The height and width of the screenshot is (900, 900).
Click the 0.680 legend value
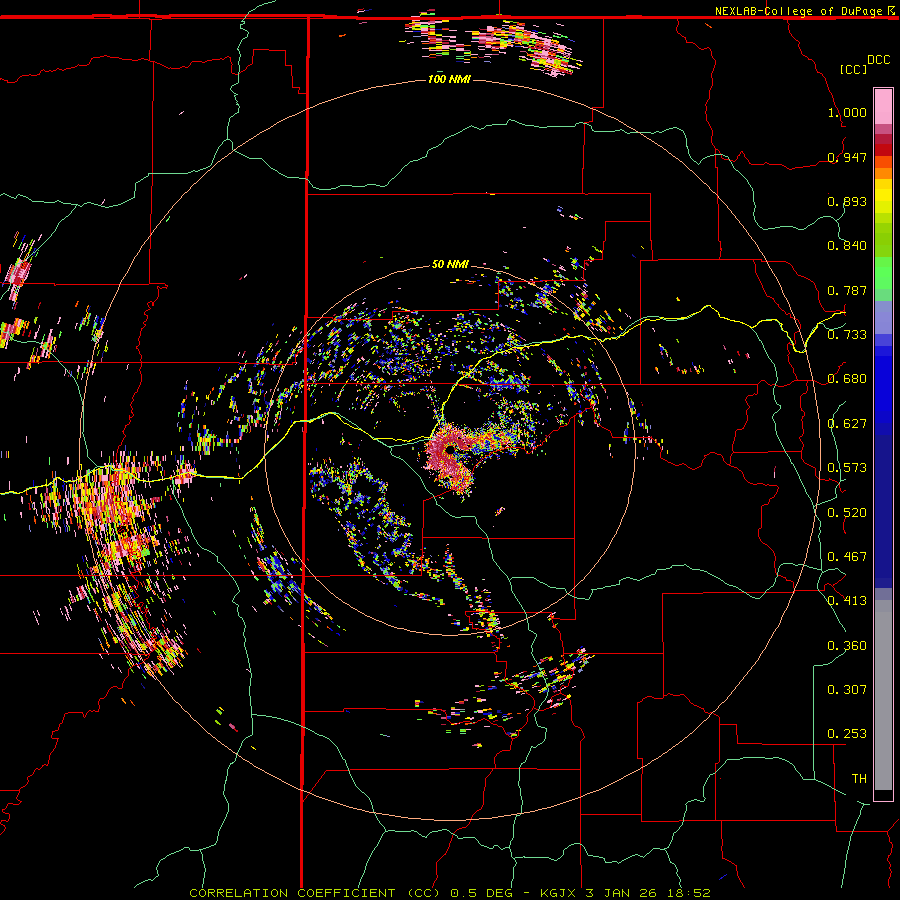point(847,379)
